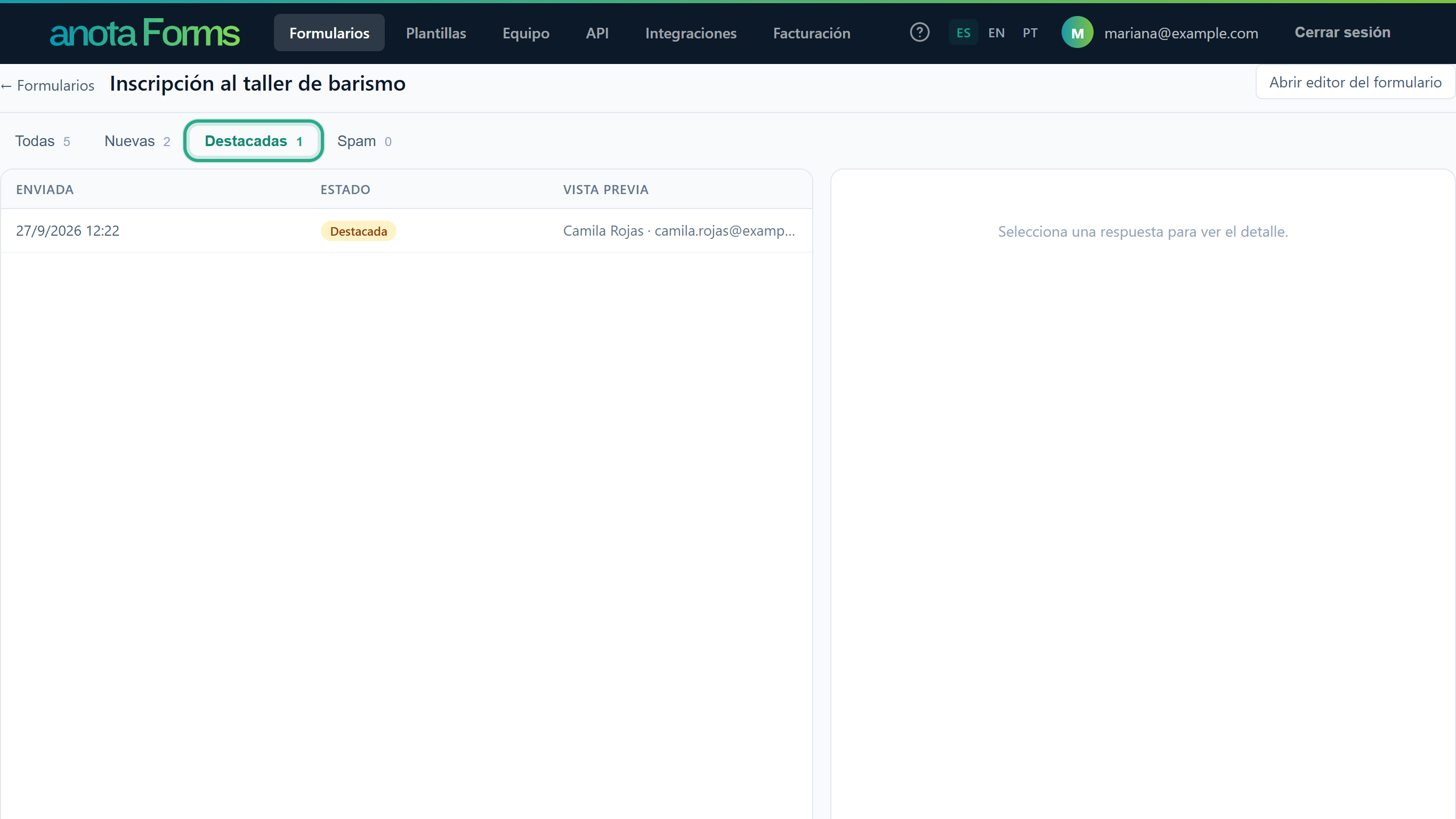Navigate to Integraciones

(x=691, y=33)
